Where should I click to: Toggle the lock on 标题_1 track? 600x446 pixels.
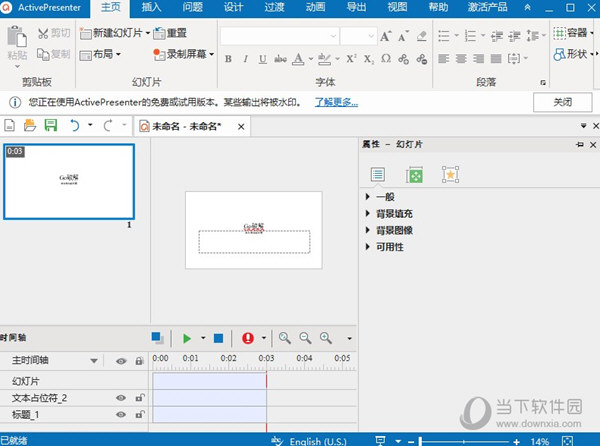pos(139,414)
